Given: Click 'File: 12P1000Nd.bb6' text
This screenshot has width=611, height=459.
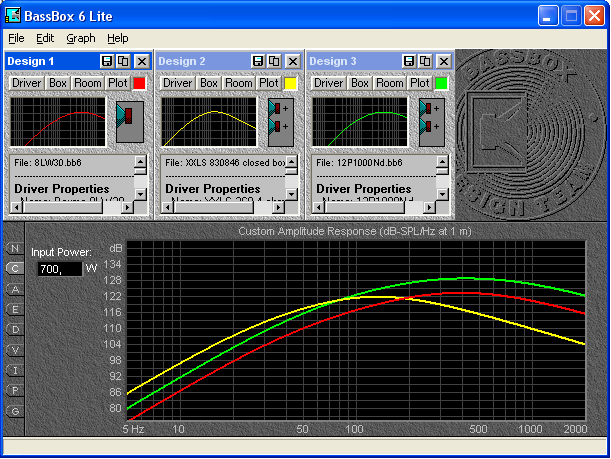Looking at the screenshot, I should 359,162.
